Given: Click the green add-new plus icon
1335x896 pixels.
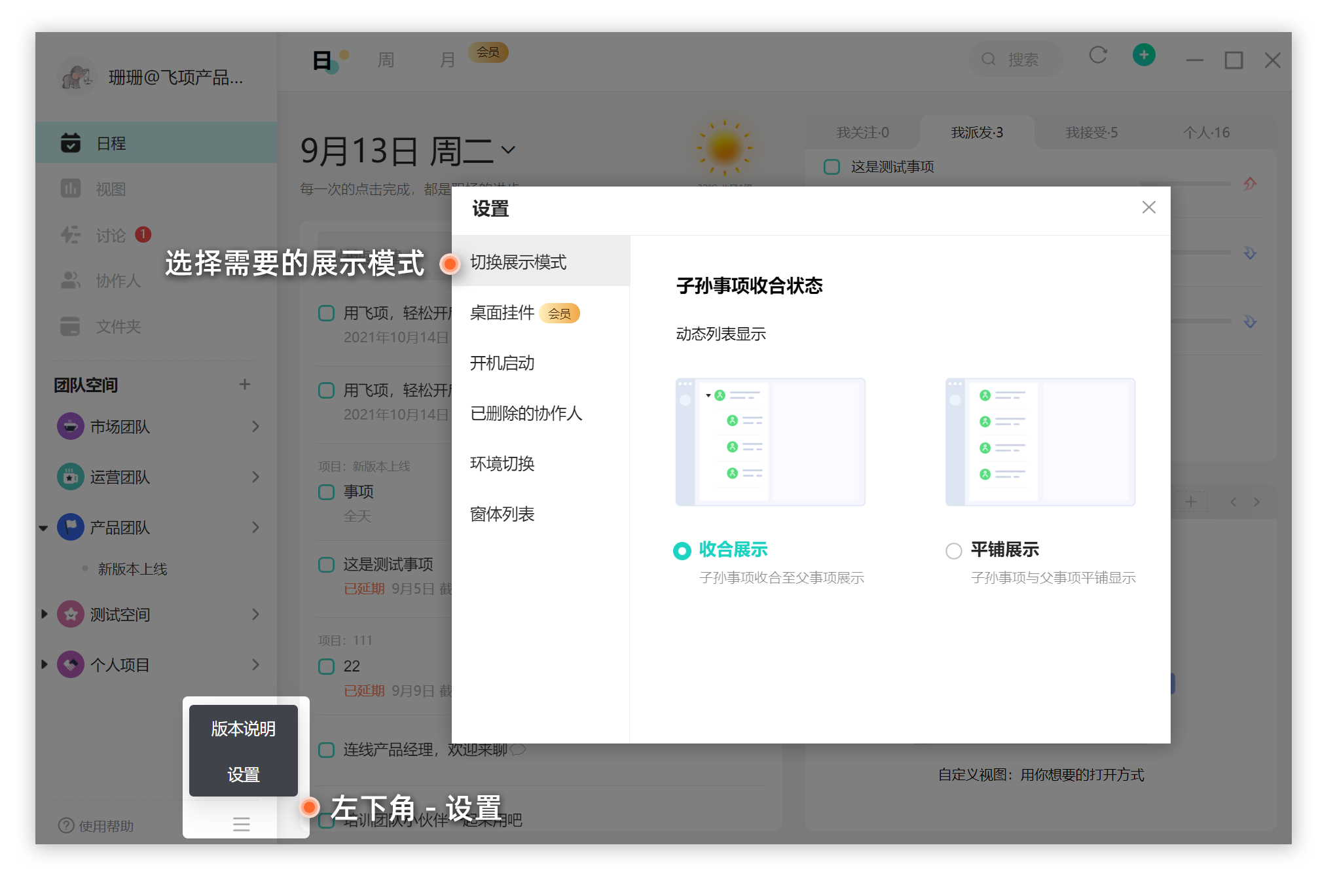Looking at the screenshot, I should (x=1144, y=55).
